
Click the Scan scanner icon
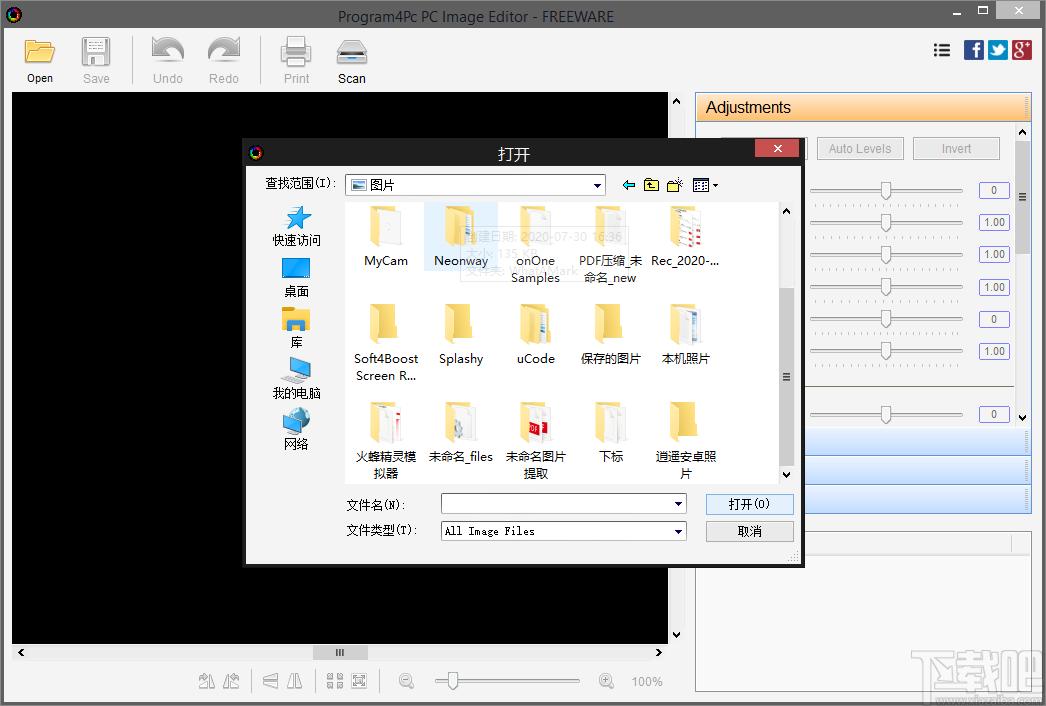[x=352, y=52]
